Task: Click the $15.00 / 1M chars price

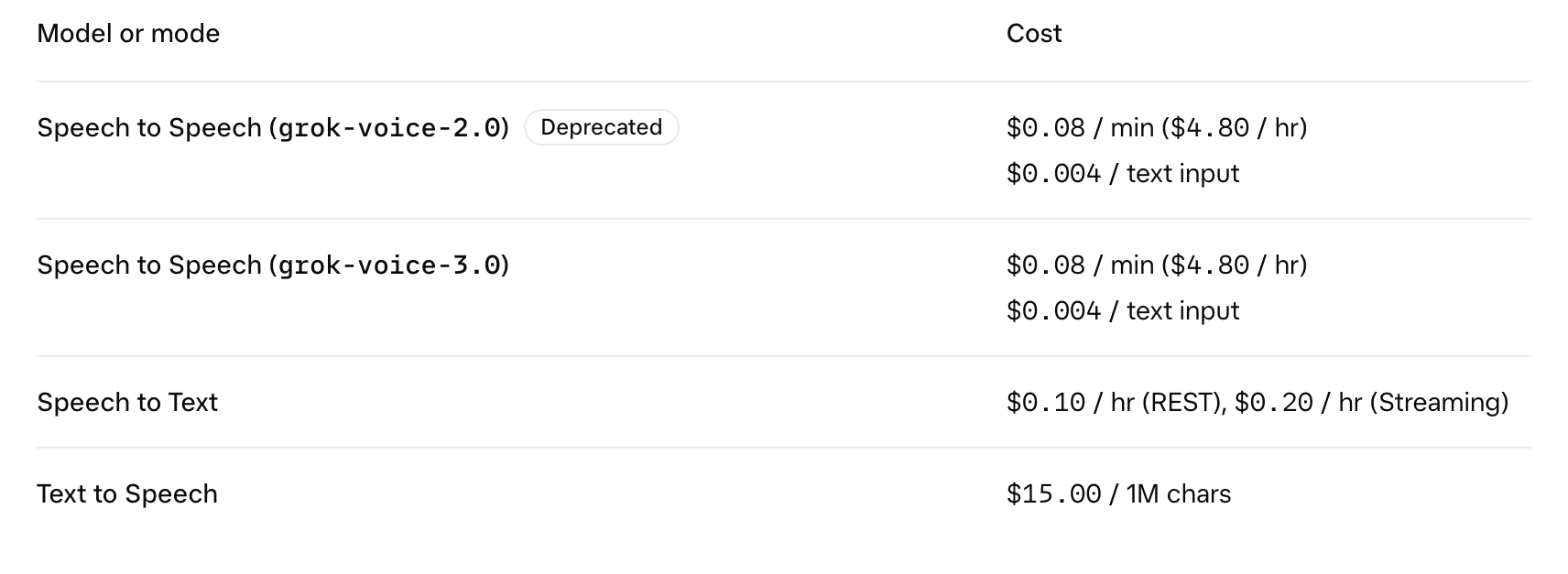Action: pyautogui.click(x=1118, y=493)
